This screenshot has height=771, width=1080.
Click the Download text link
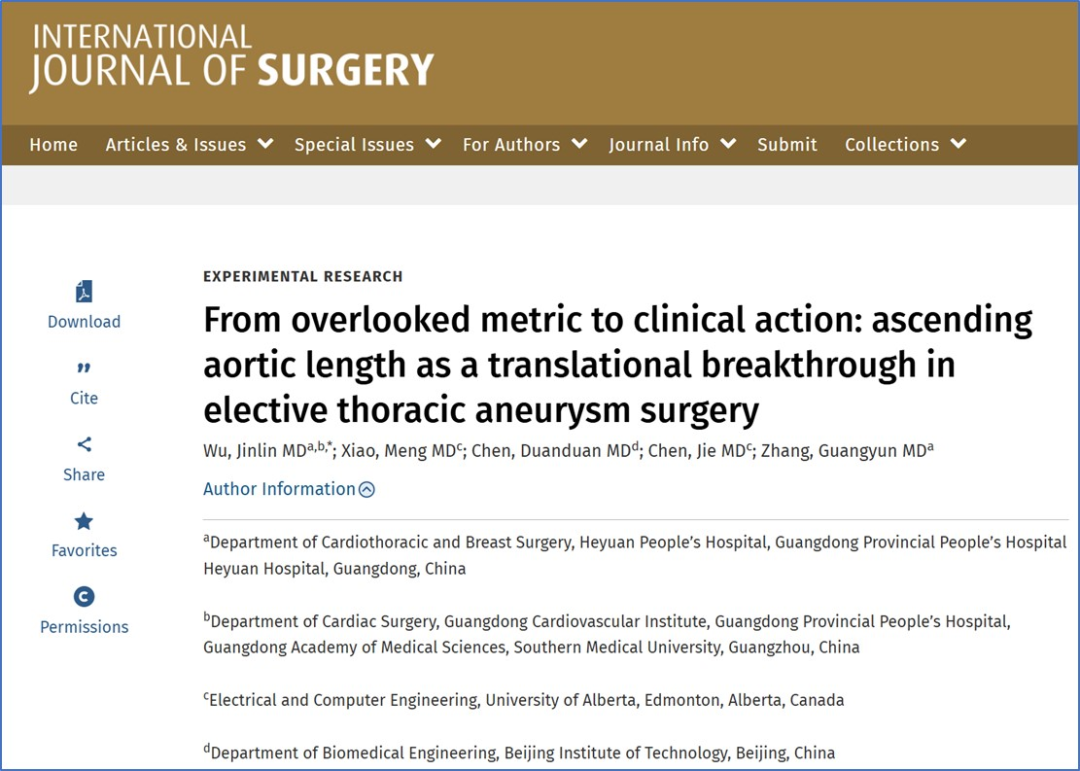pos(84,322)
